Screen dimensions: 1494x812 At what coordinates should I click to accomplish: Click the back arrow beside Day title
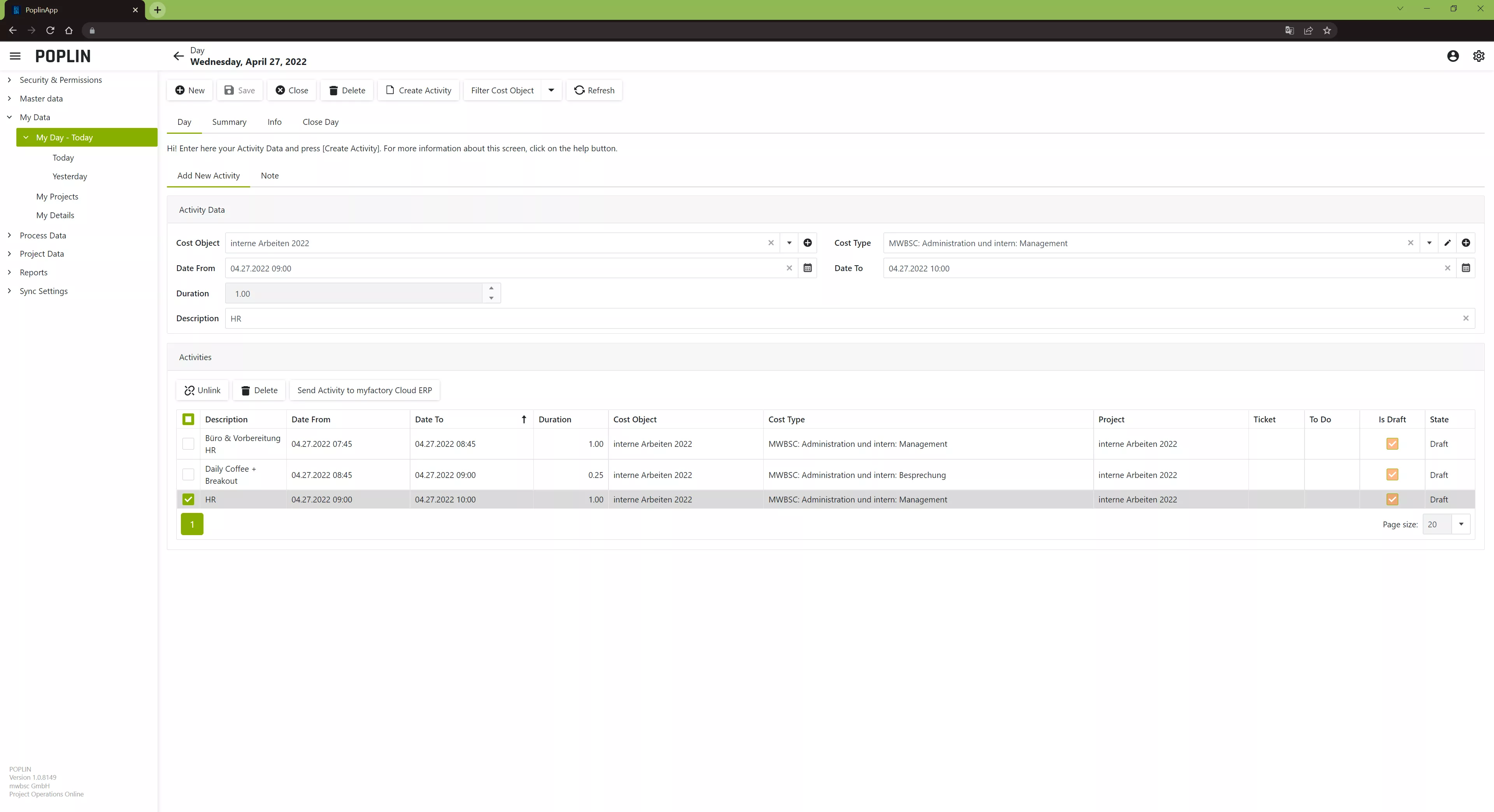[x=178, y=56]
